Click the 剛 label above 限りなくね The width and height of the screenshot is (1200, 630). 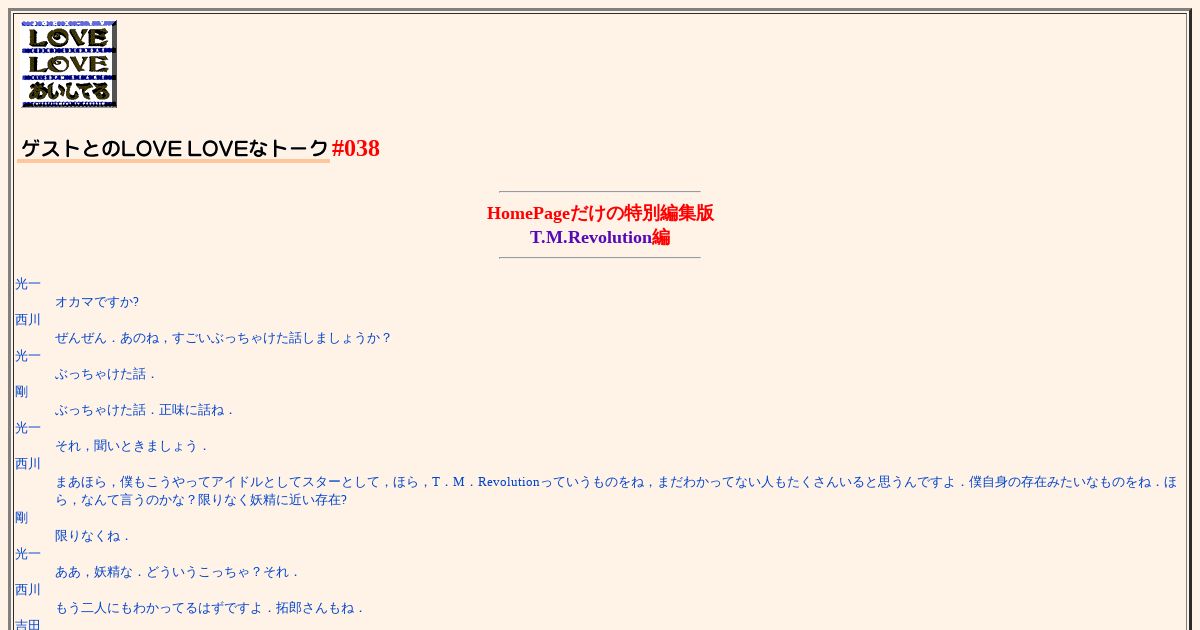(x=22, y=518)
